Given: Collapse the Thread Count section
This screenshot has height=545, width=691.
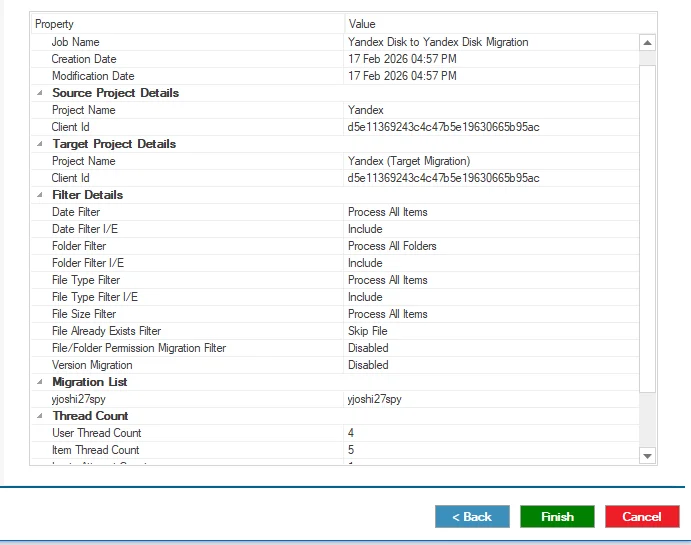Looking at the screenshot, I should [40, 416].
